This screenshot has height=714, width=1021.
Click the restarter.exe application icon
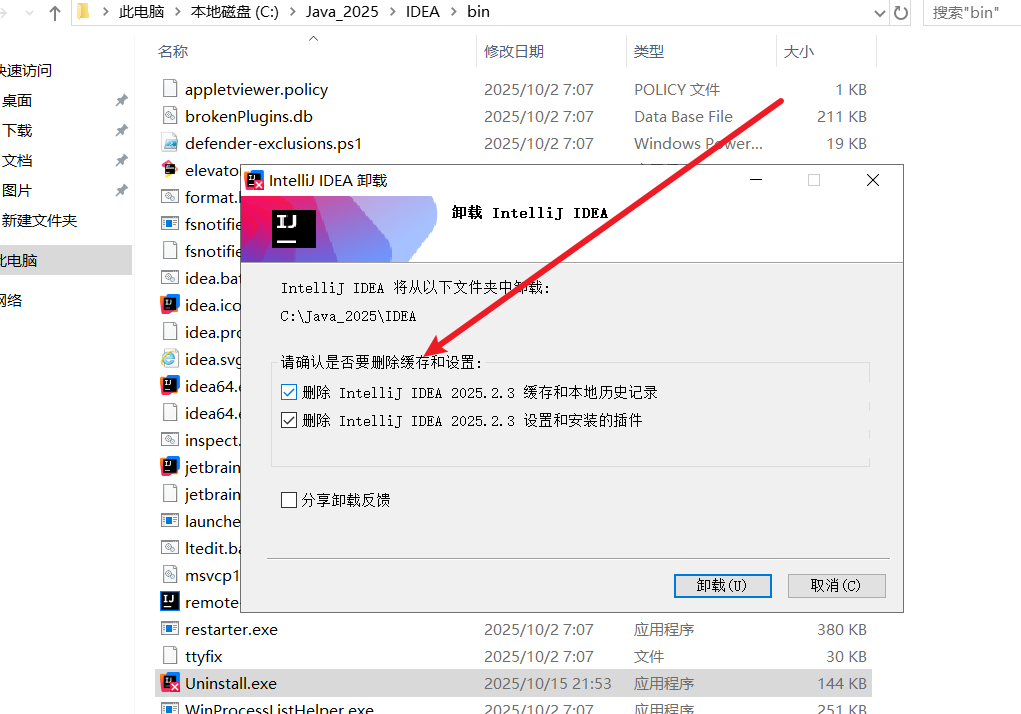tap(169, 630)
